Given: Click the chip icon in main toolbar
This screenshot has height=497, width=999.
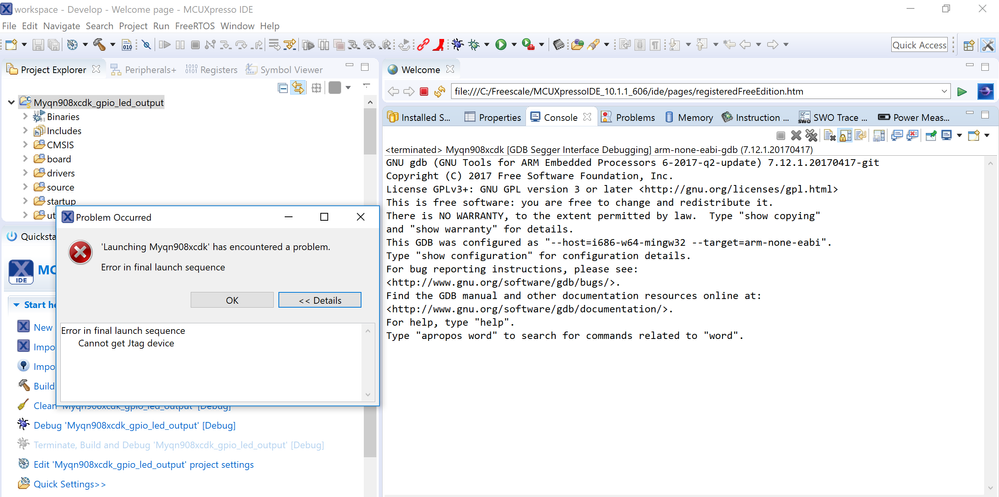Looking at the screenshot, I should [559, 45].
